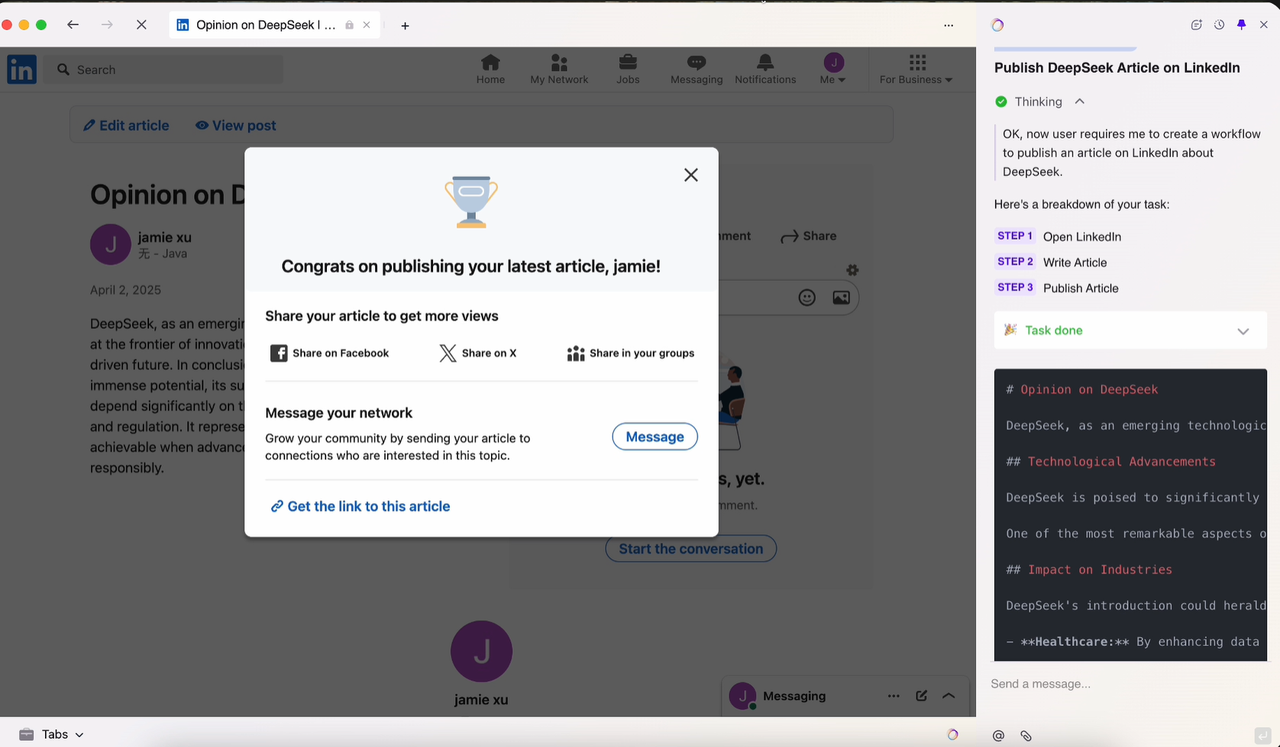1280x747 pixels.
Task: Click the Messaging overlay title
Action: [794, 696]
